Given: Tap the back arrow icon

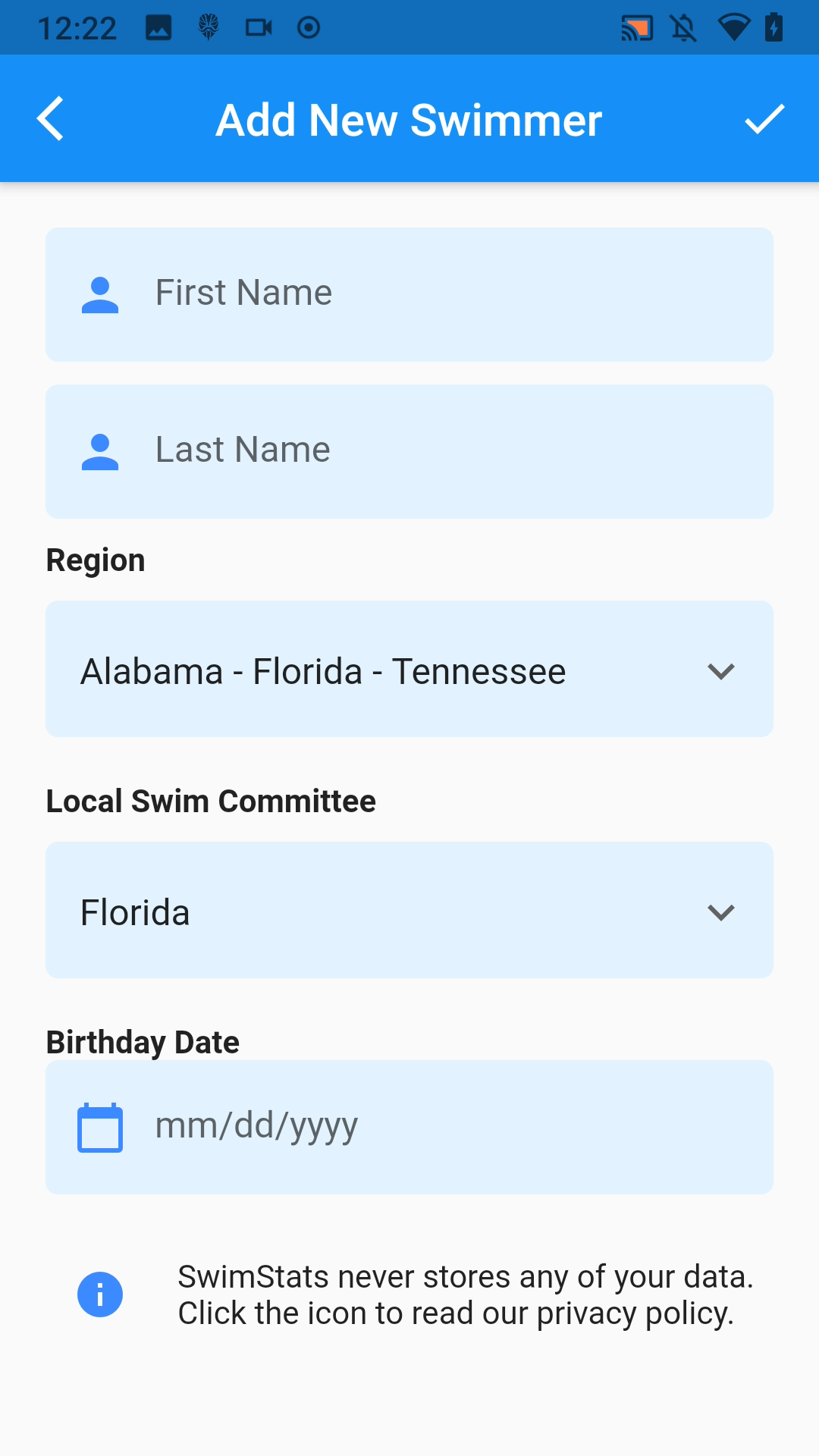Looking at the screenshot, I should pyautogui.click(x=51, y=119).
